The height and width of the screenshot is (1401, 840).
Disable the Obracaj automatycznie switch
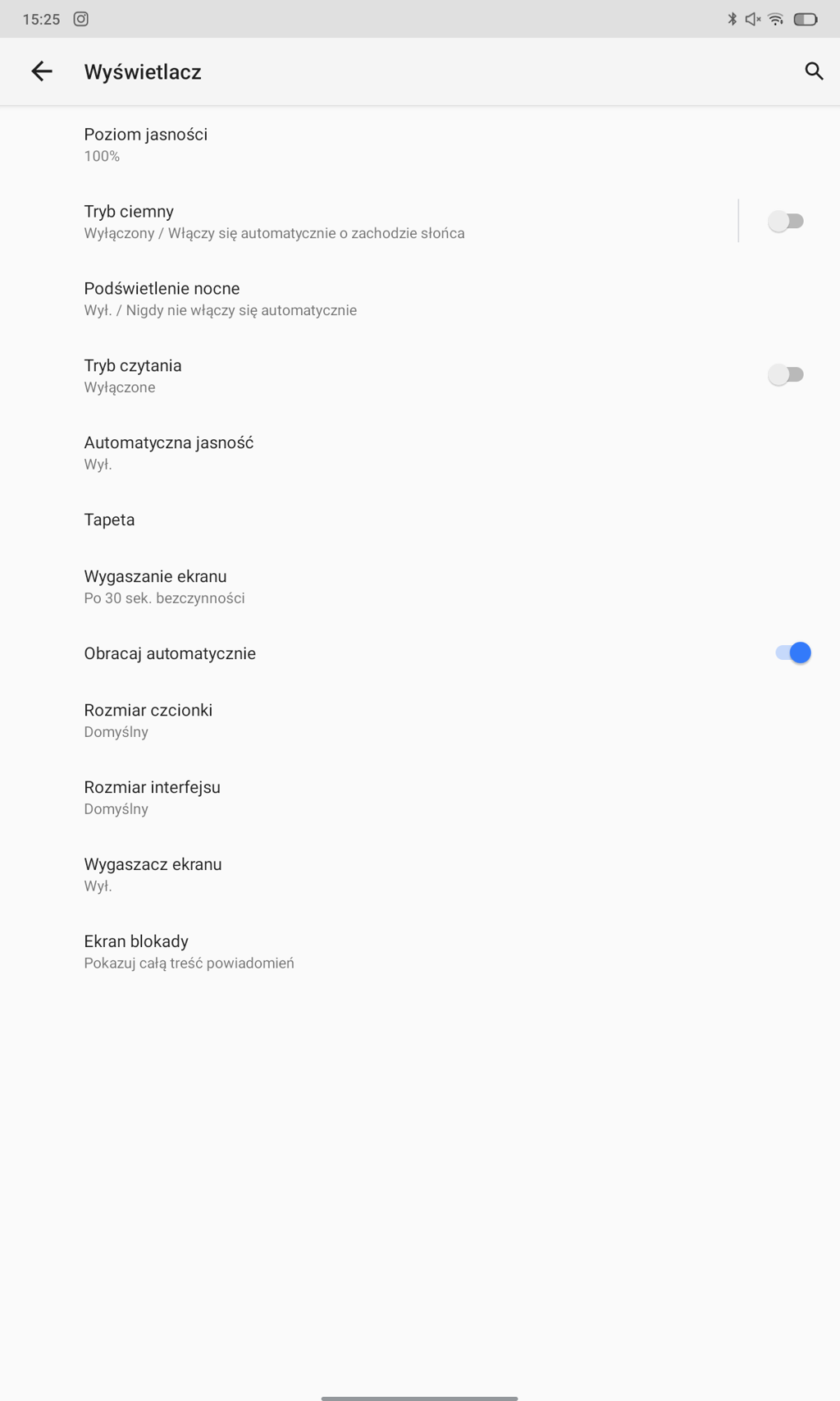pos(793,652)
